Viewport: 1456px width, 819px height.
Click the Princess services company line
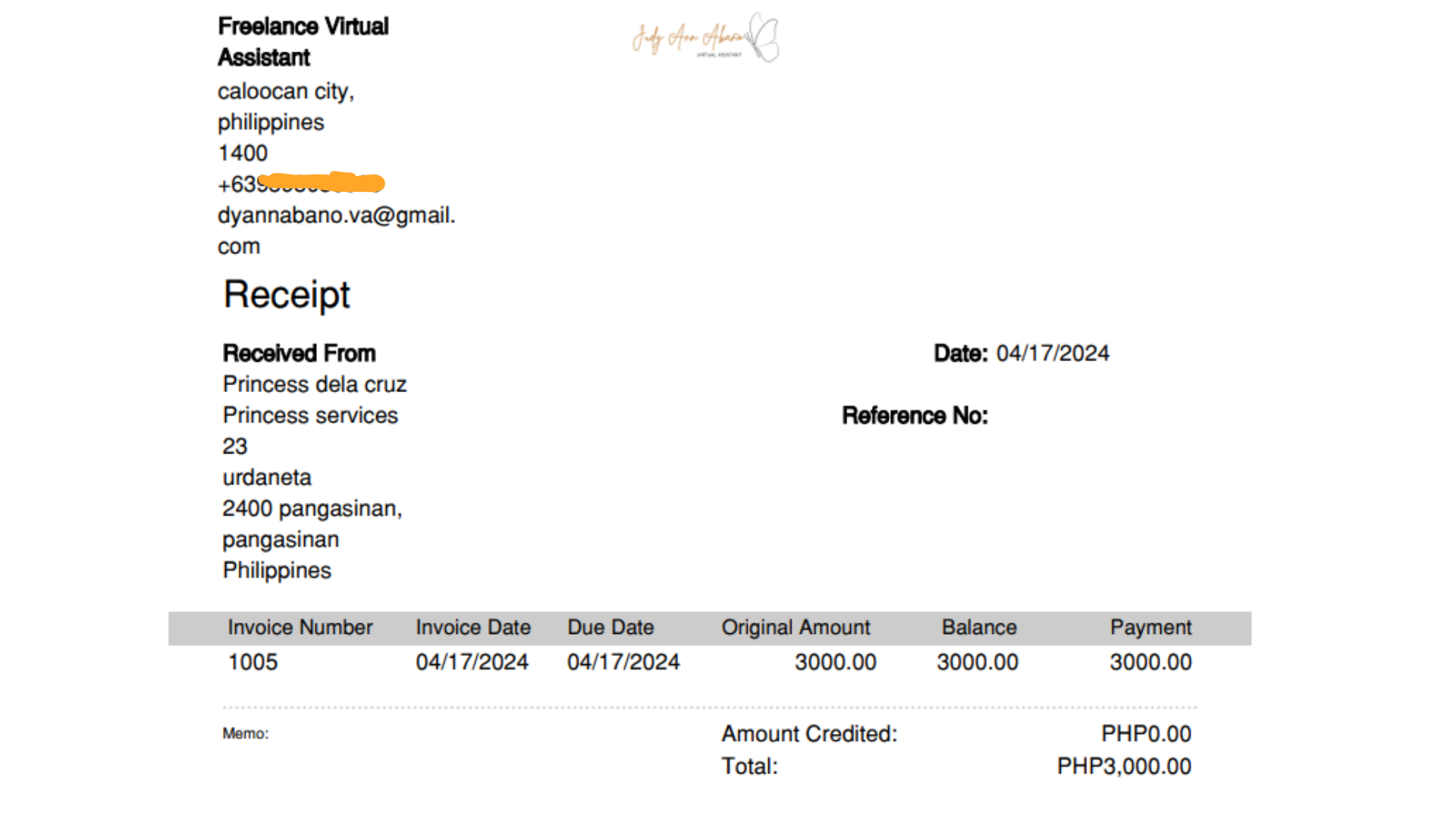tap(310, 416)
